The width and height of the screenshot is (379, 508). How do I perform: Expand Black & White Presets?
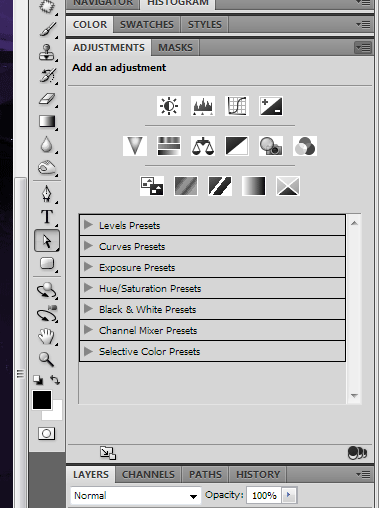point(88,309)
